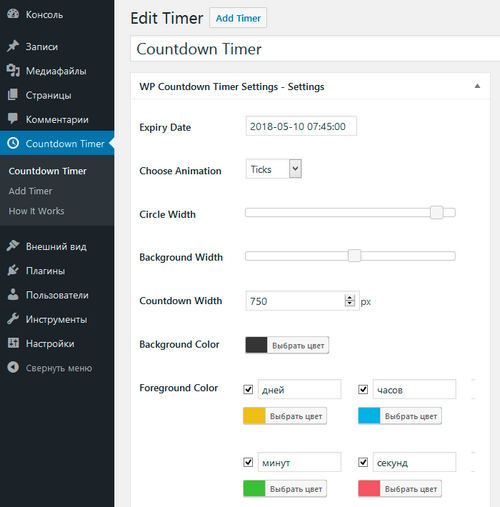Click the Свернуть меню arrow icon
The height and width of the screenshot is (507, 500).
coord(13,367)
